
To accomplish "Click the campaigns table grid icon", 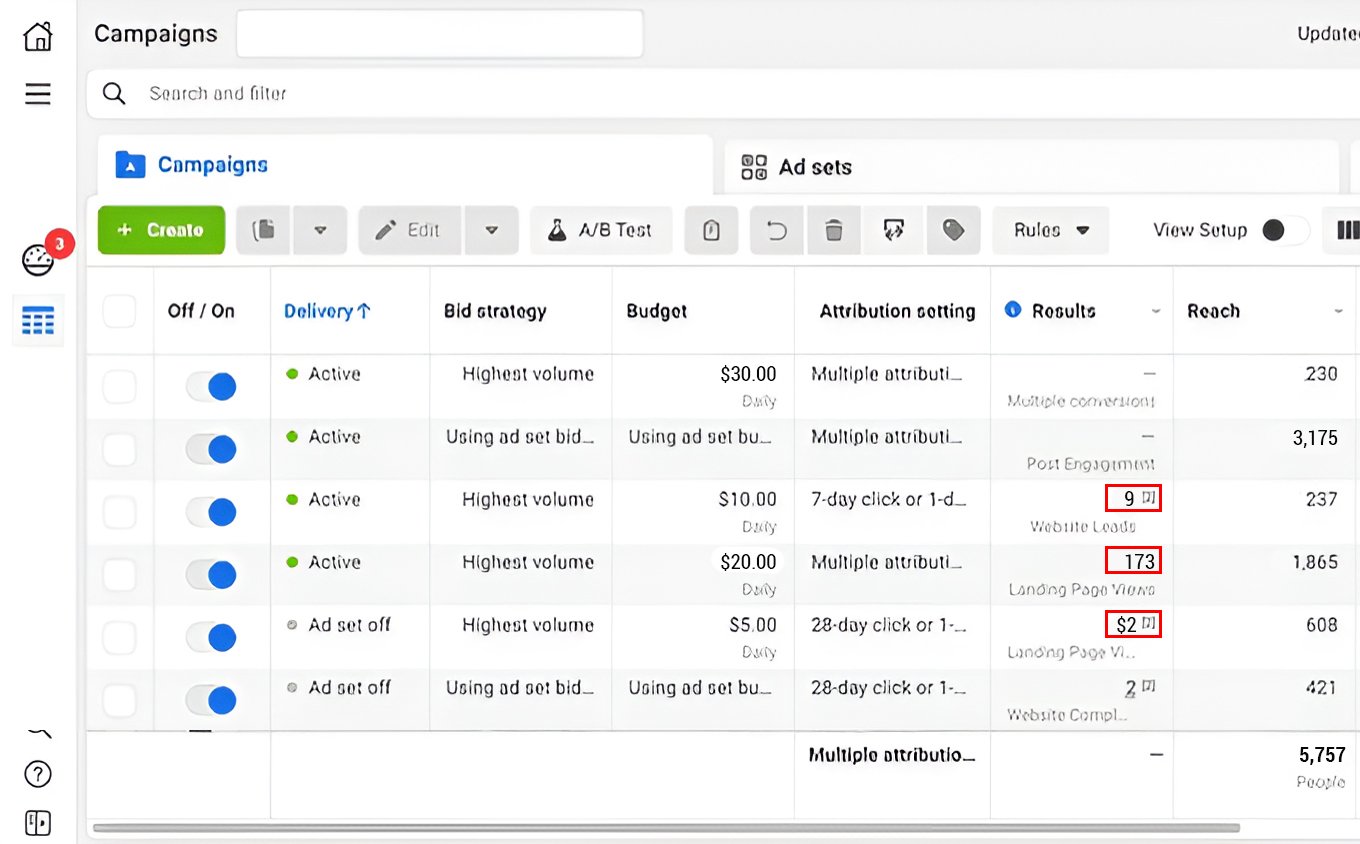I will 38,321.
